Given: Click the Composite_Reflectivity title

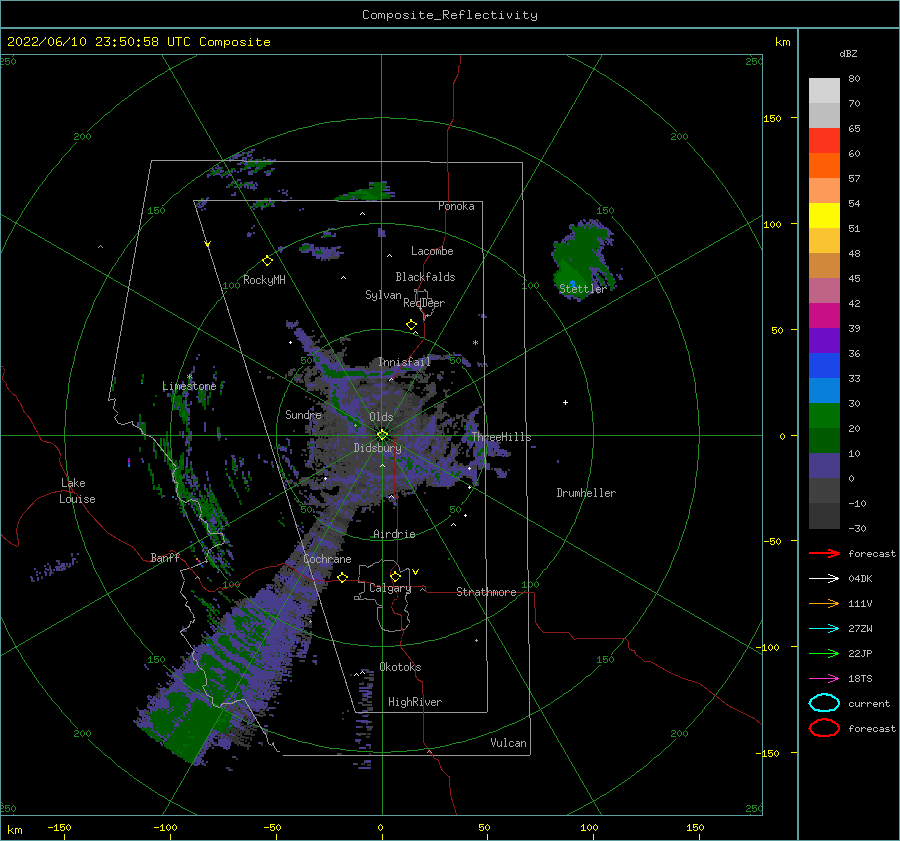Looking at the screenshot, I should 450,15.
